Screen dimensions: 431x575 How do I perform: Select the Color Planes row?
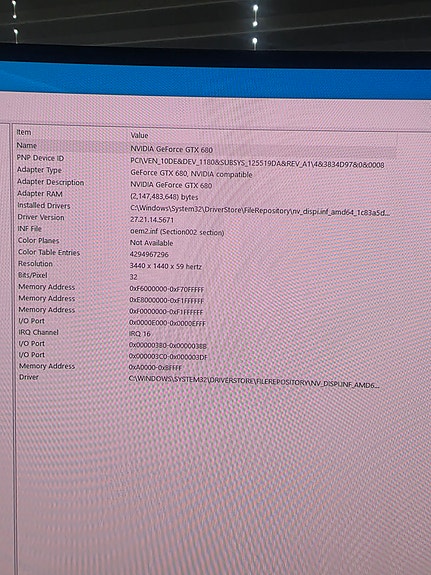tap(205, 242)
